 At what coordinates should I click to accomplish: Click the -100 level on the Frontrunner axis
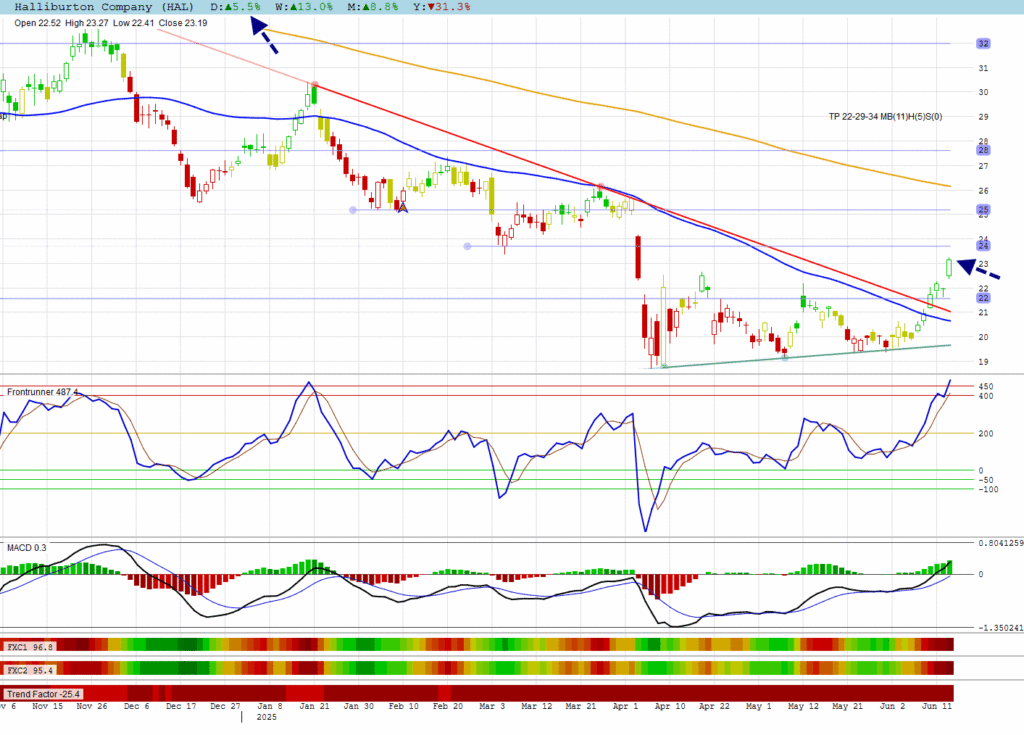tap(988, 489)
